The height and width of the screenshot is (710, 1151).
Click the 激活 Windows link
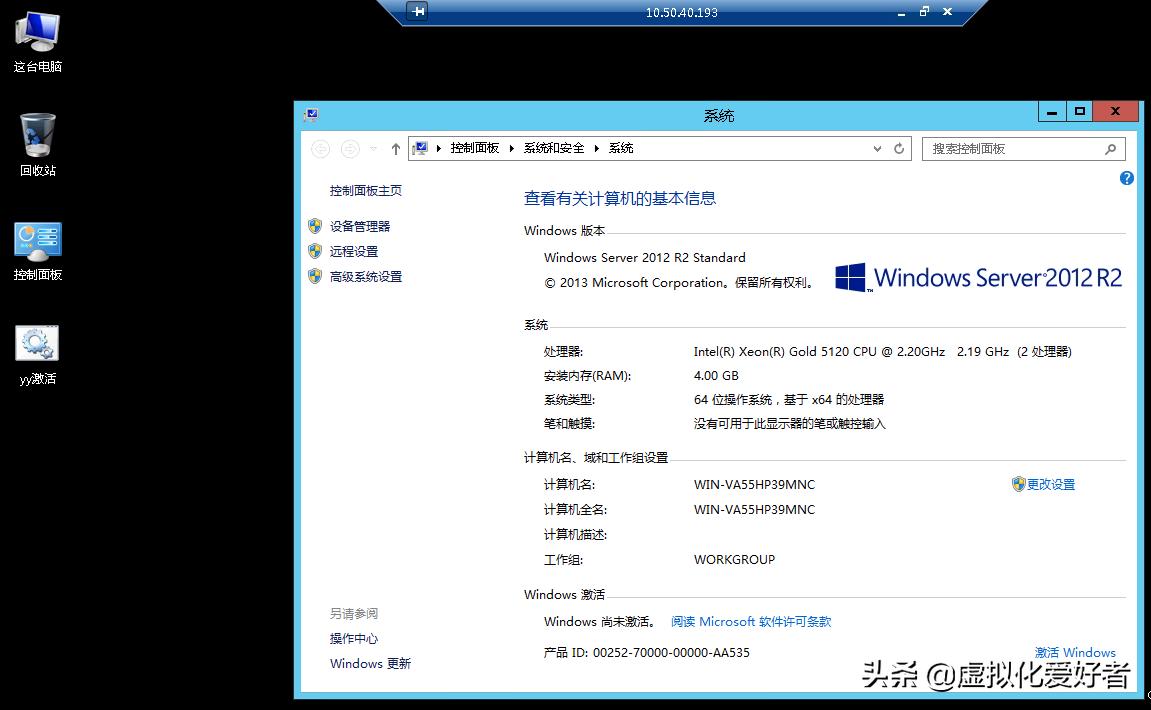click(1075, 652)
